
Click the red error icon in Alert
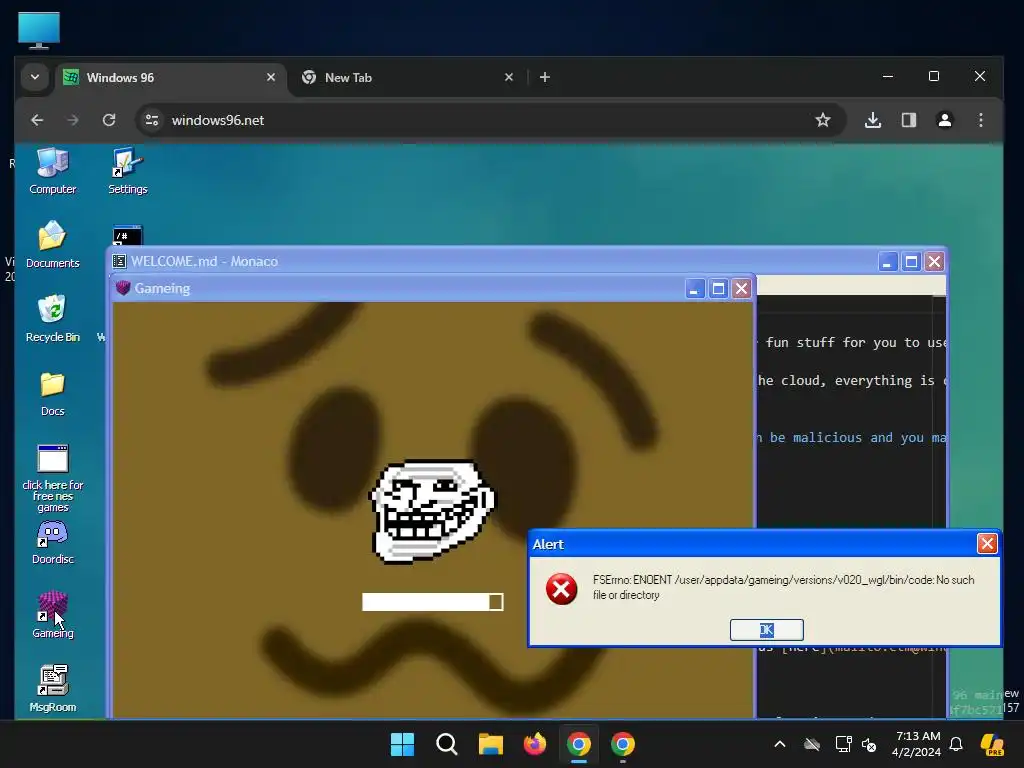click(x=562, y=589)
